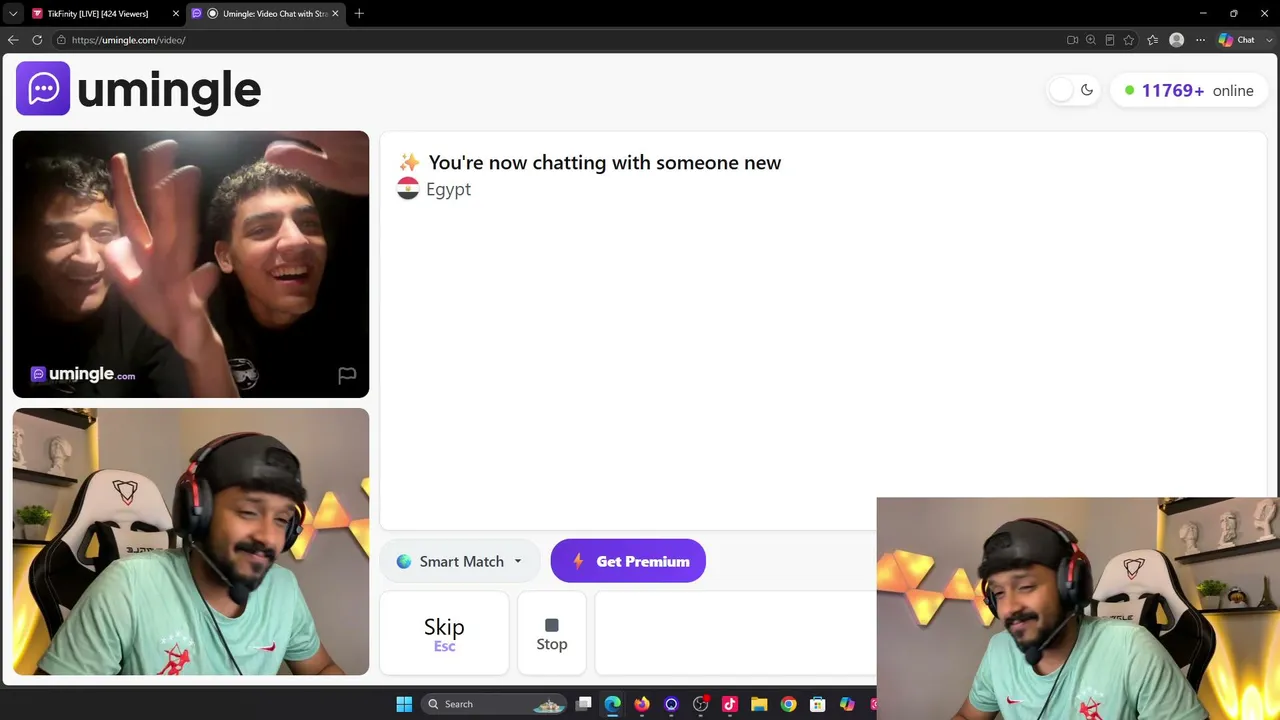Open Microsoft Store from the taskbar
1280x720 pixels.
pos(818,704)
